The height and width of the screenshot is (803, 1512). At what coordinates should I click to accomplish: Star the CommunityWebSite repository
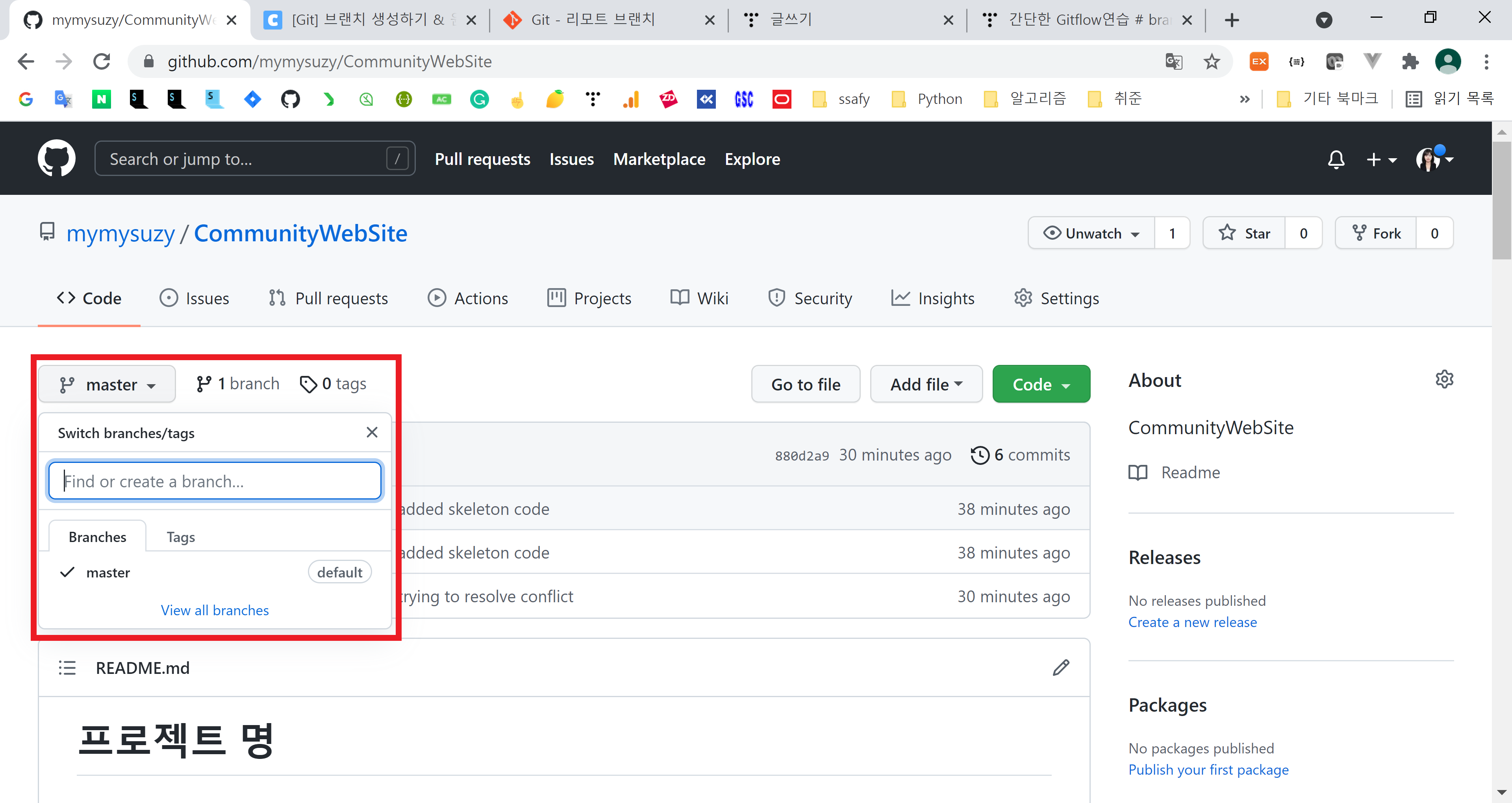1244,234
